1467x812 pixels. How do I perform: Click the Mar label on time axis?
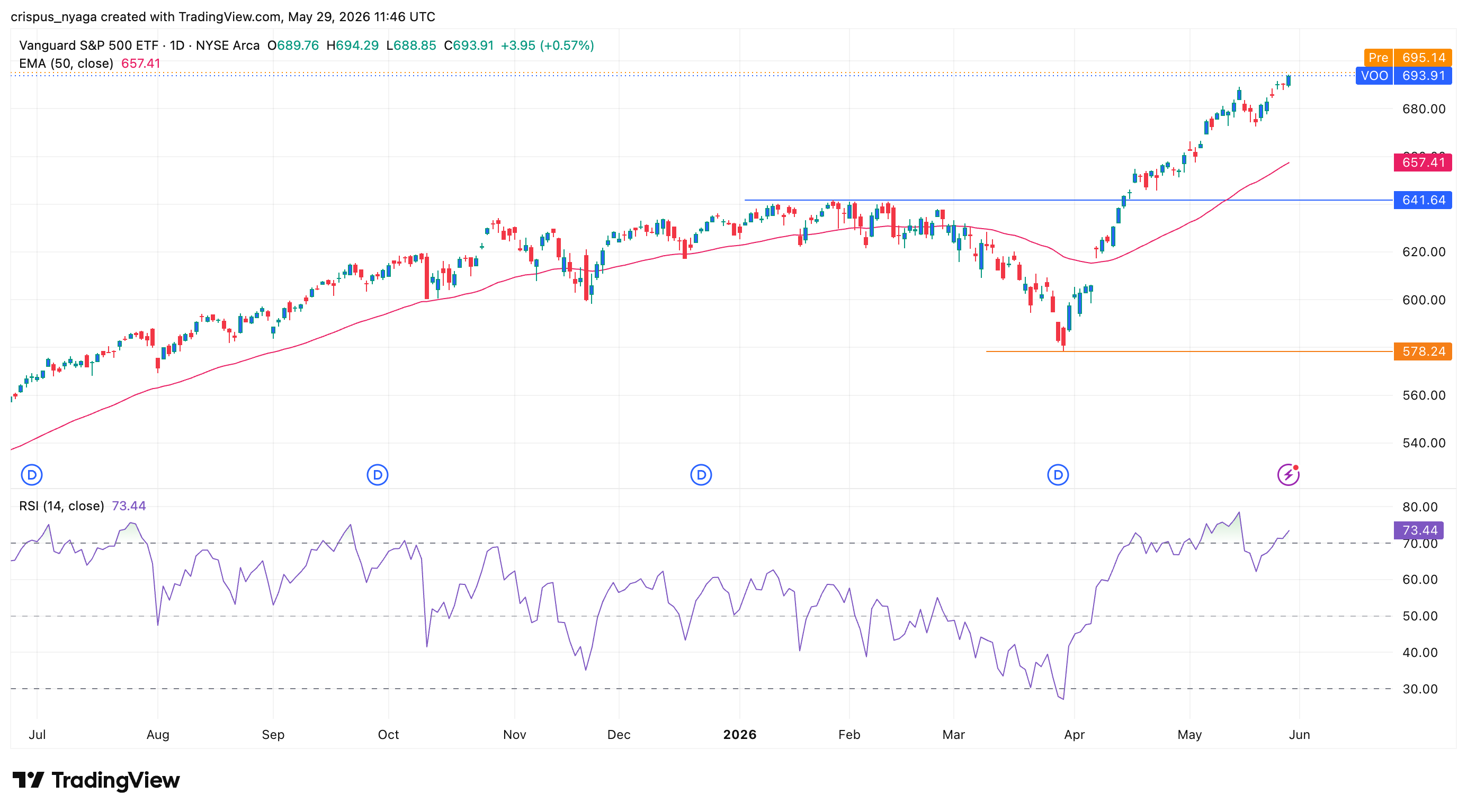[x=954, y=735]
